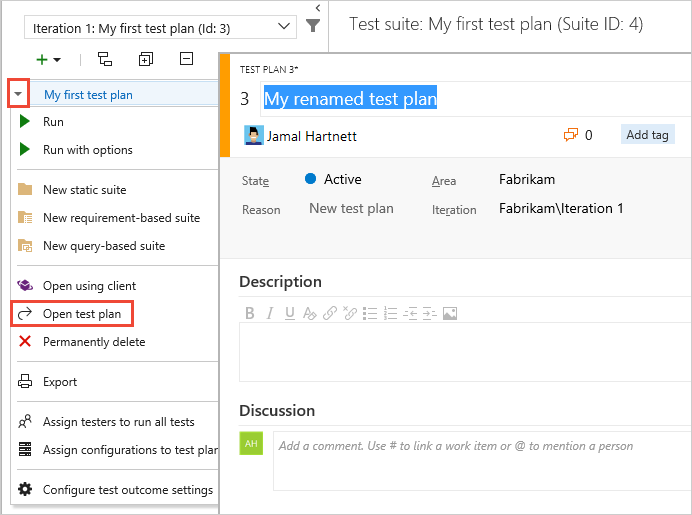Open the discussion comments count icon

tap(572, 135)
